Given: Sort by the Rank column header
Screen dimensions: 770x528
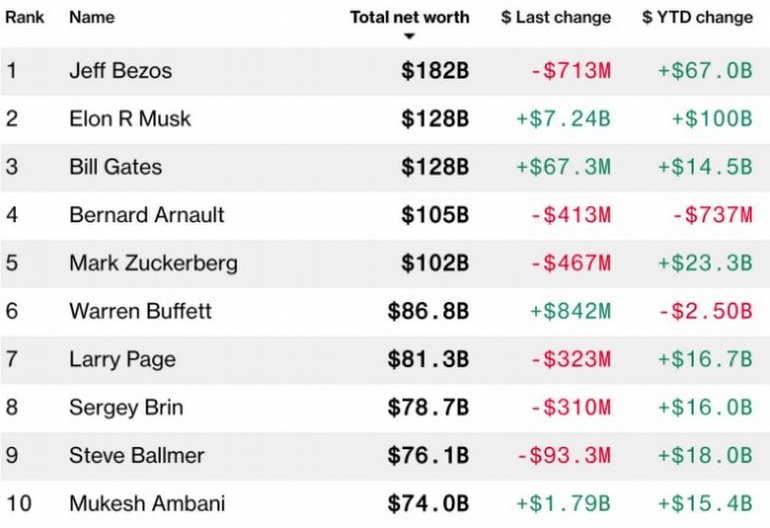Looking at the screenshot, I should (23, 17).
